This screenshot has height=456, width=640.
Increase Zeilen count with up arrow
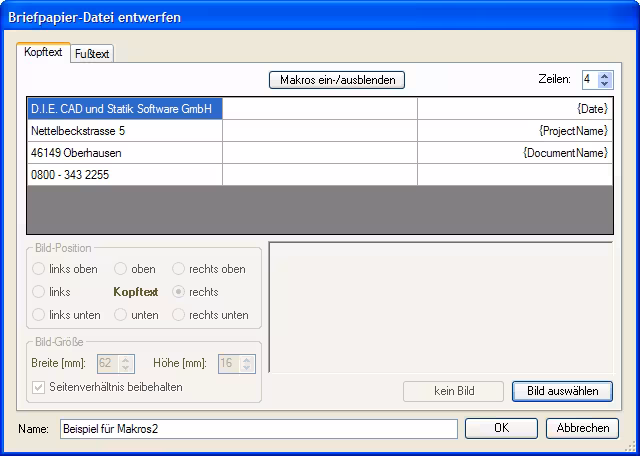605,75
